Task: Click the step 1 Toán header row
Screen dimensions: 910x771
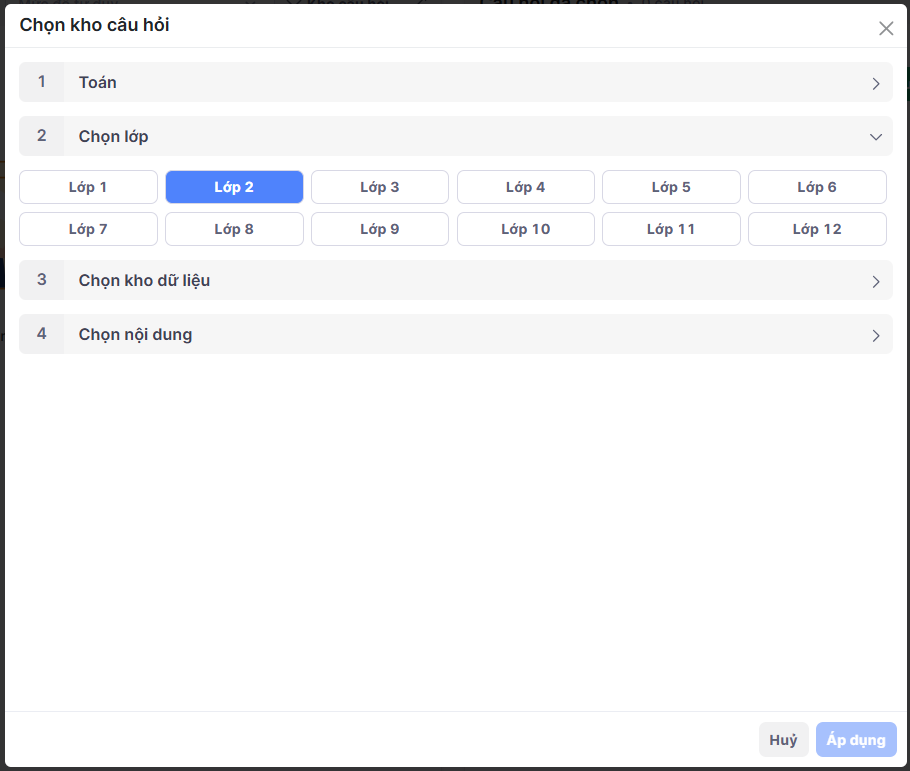Action: coord(455,83)
